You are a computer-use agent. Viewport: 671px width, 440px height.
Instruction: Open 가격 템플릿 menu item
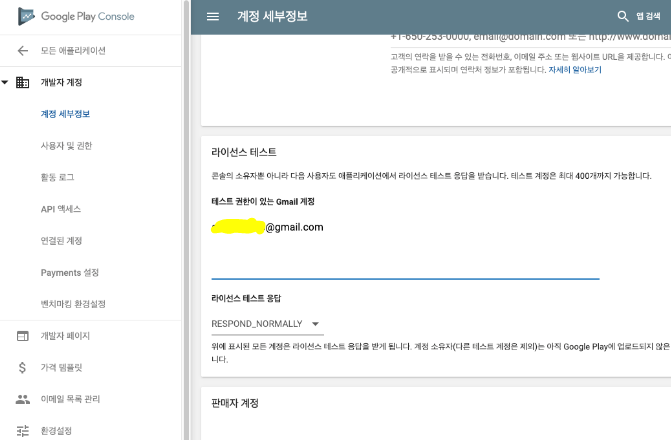tap(61, 367)
